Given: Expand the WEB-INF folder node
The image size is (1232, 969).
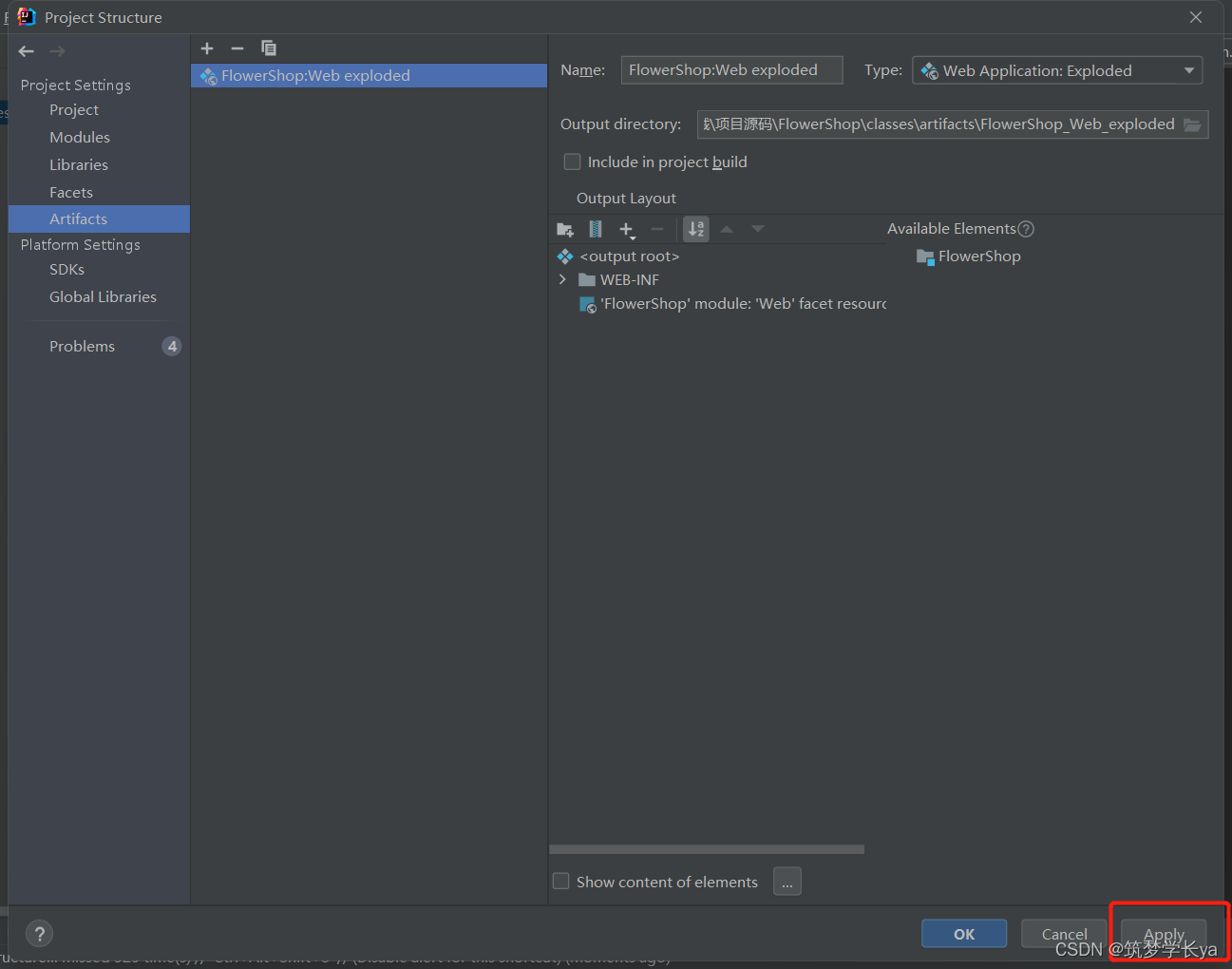Looking at the screenshot, I should pos(562,279).
